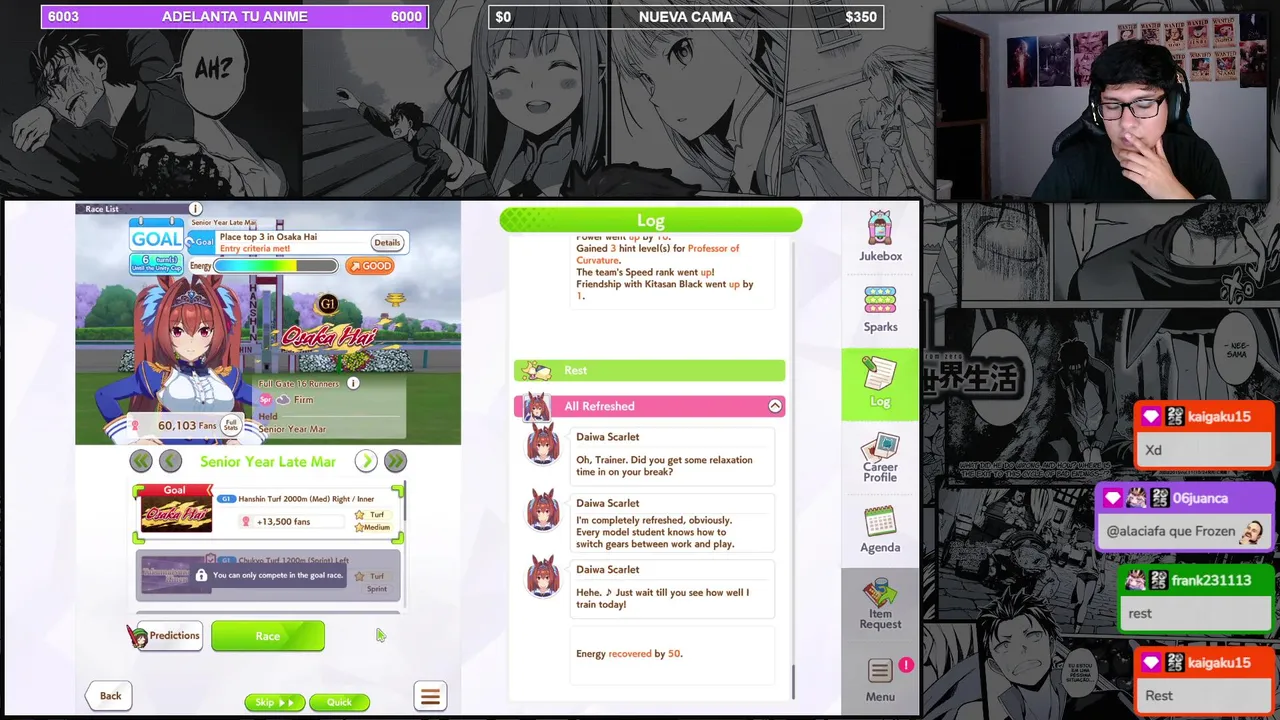Image resolution: width=1280 pixels, height=720 pixels.
Task: Click the Medium distance tag on Osaka Hai
Action: point(372,528)
